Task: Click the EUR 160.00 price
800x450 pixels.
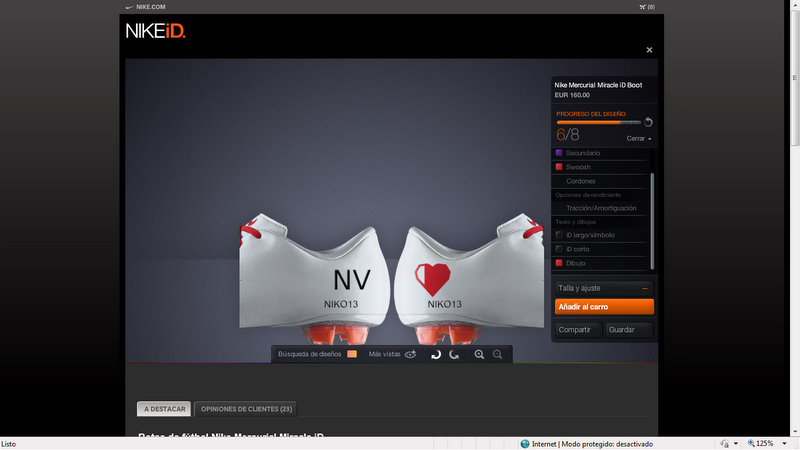Action: (x=572, y=95)
